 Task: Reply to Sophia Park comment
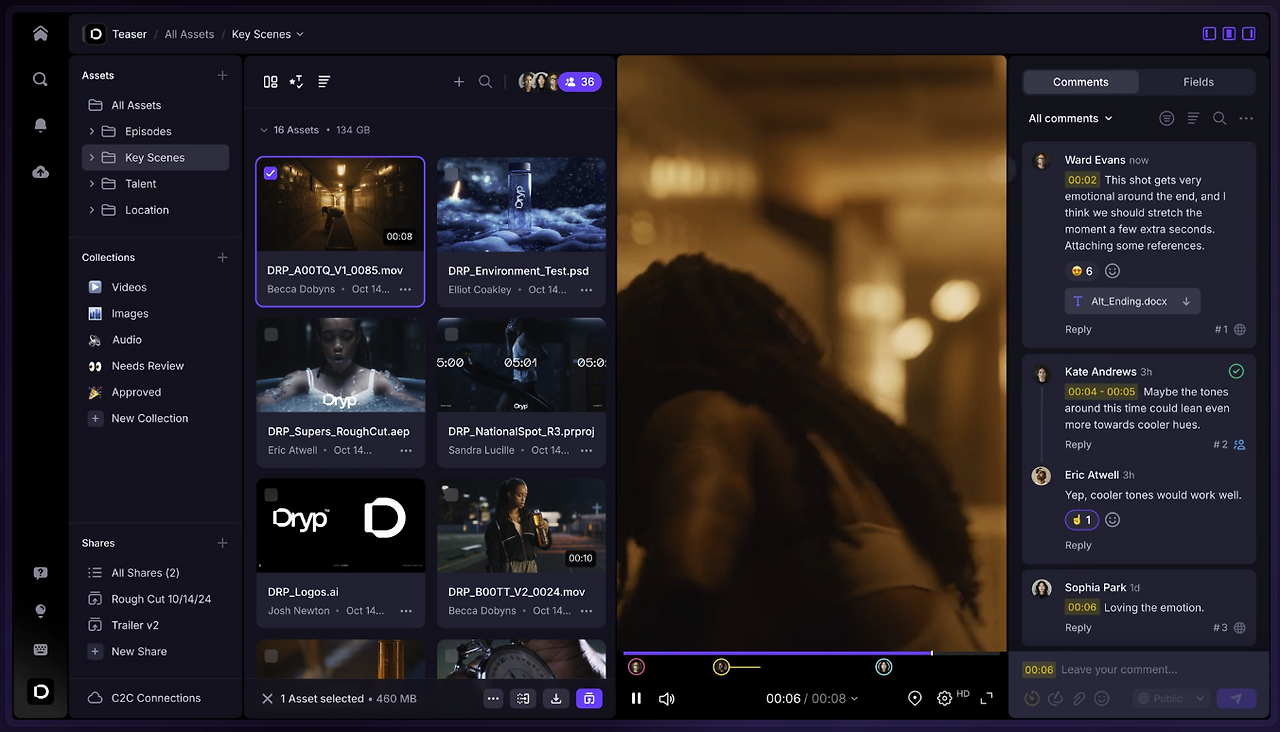tap(1078, 628)
